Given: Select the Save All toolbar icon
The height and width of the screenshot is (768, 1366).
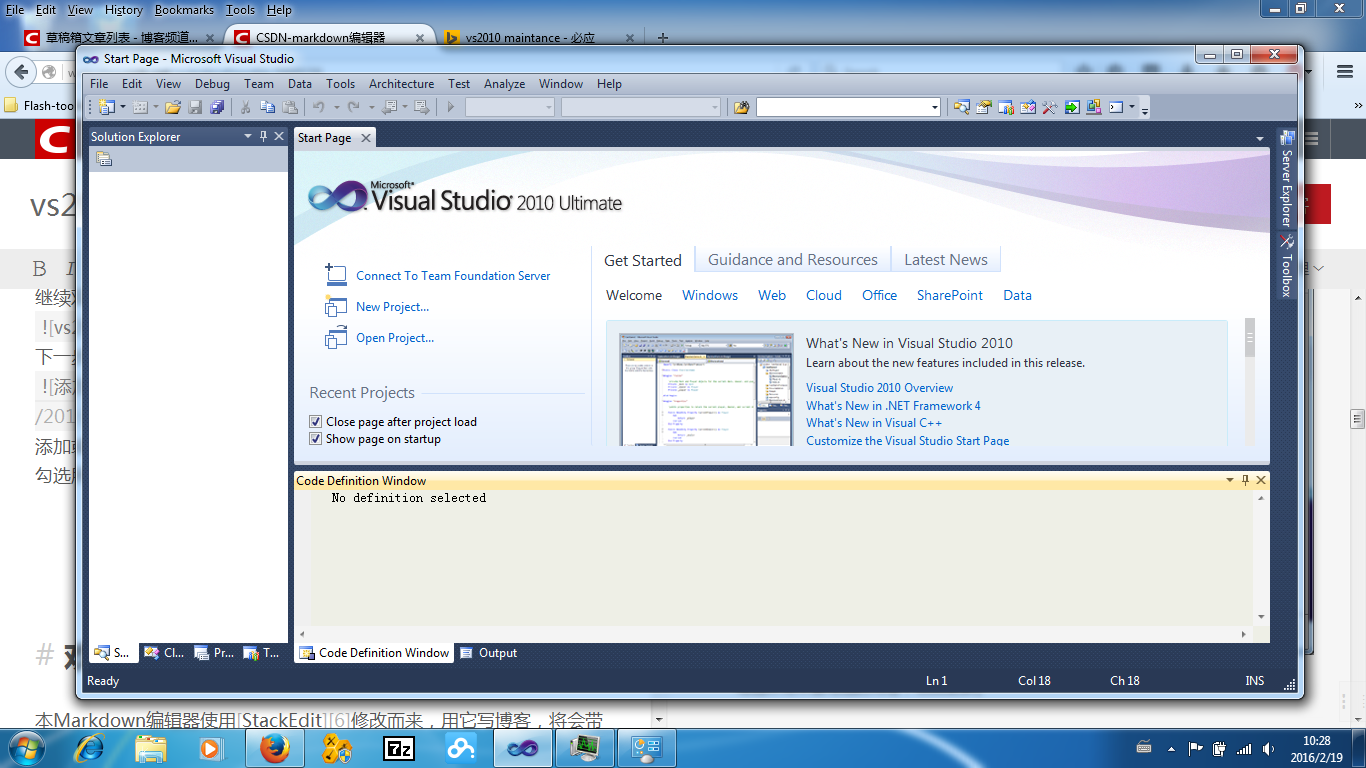Looking at the screenshot, I should tap(218, 107).
